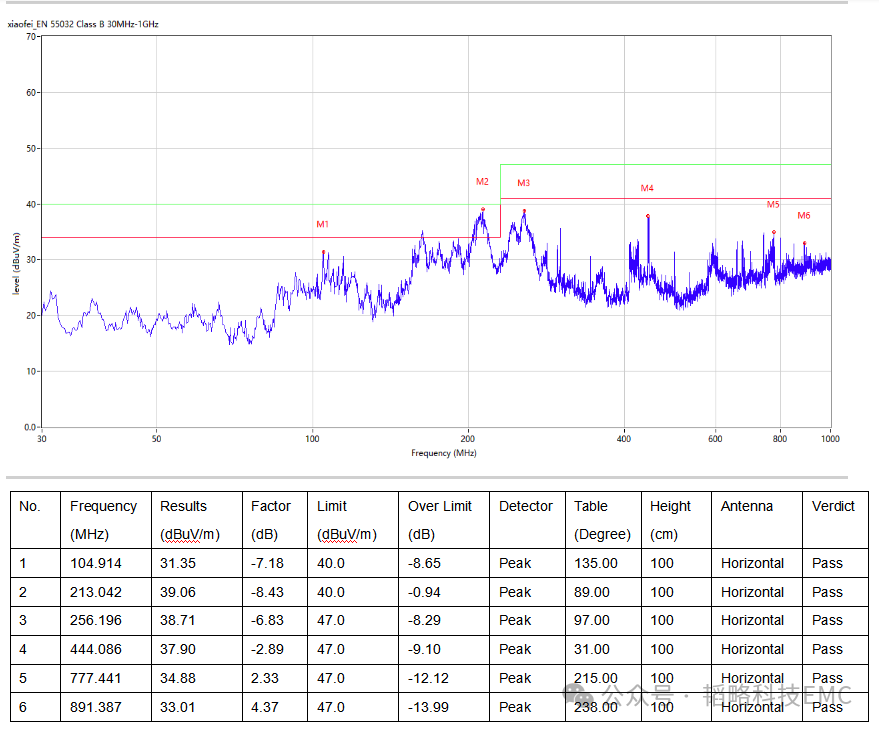Click the level (dBuV/m) y-axis label

click(16, 266)
